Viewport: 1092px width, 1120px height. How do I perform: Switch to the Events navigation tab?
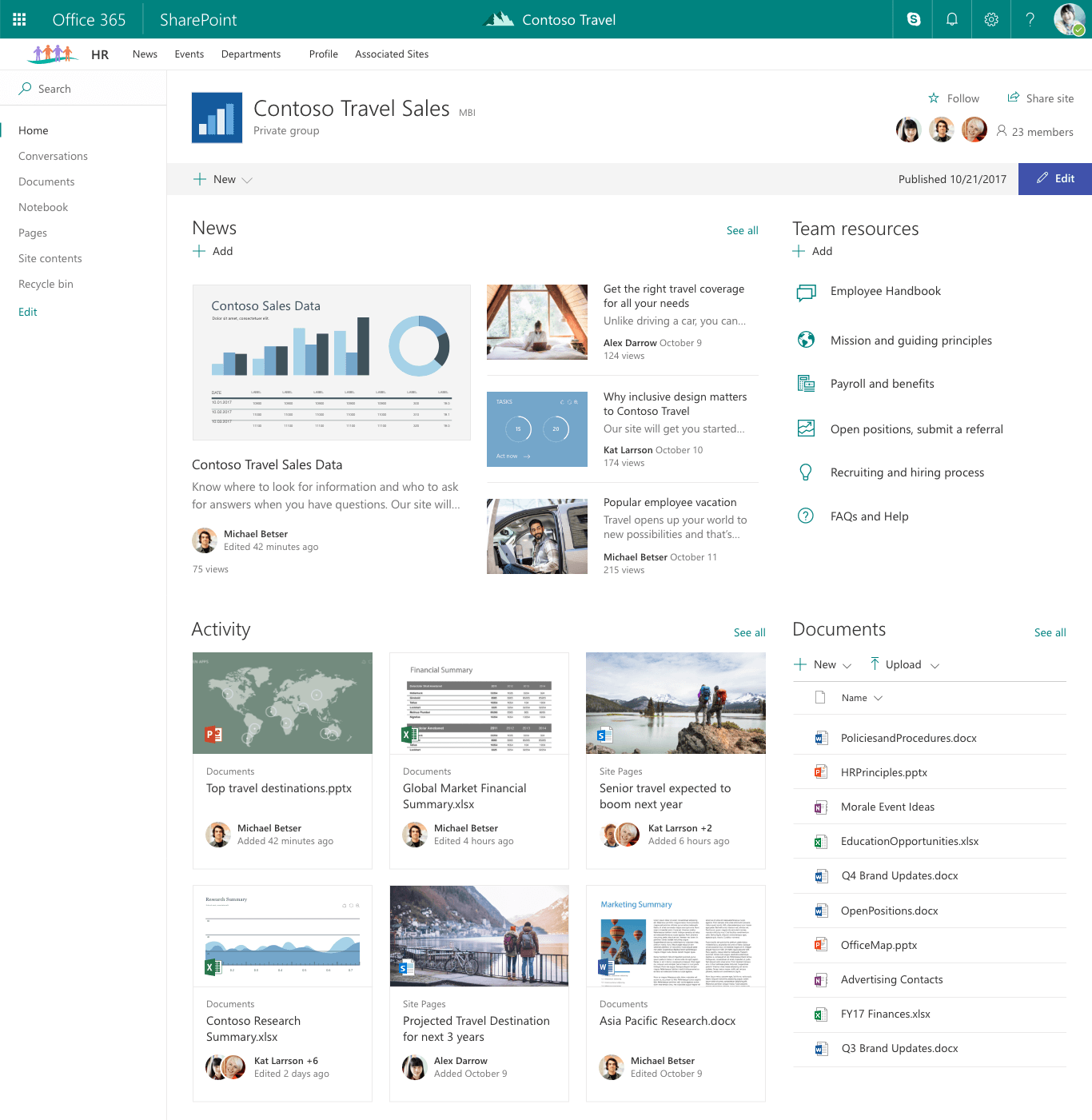click(189, 54)
